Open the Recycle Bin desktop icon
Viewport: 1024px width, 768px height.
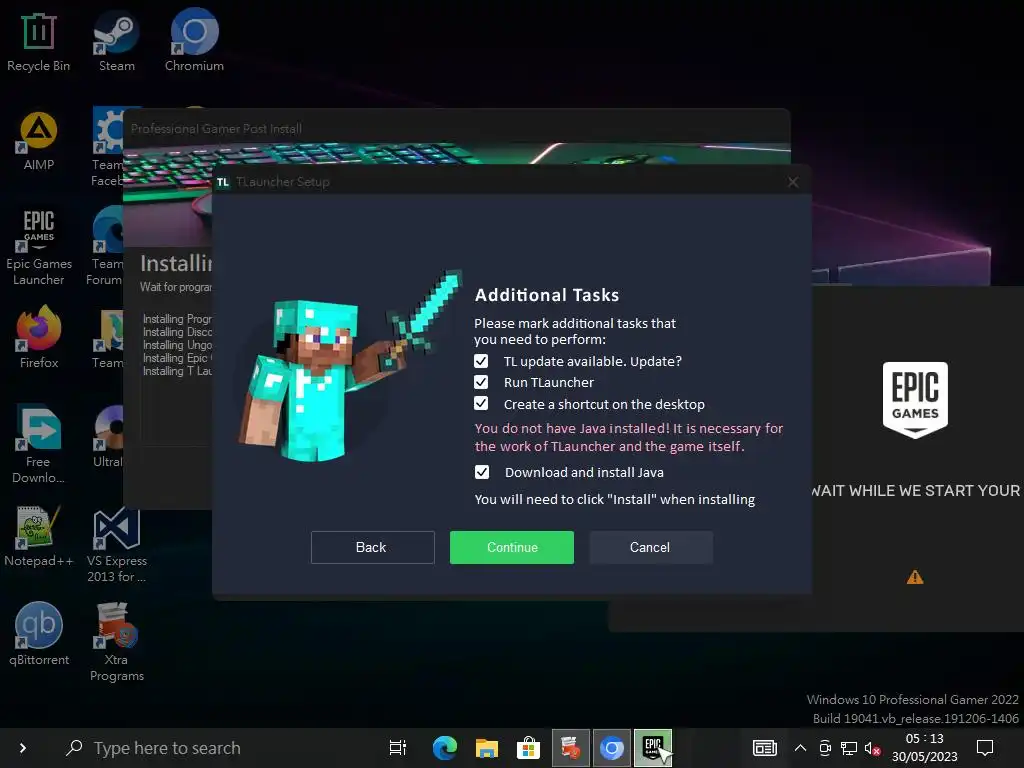pyautogui.click(x=39, y=42)
